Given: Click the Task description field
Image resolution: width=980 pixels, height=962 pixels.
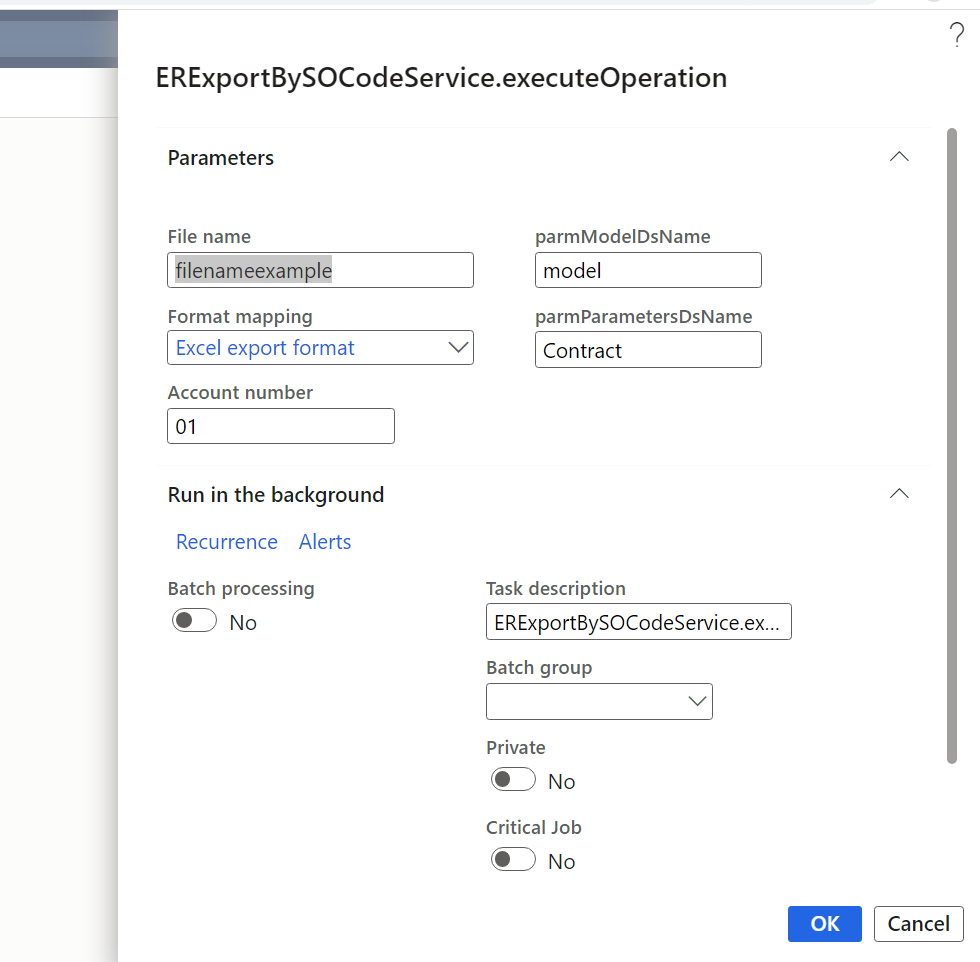Looking at the screenshot, I should pos(638,622).
